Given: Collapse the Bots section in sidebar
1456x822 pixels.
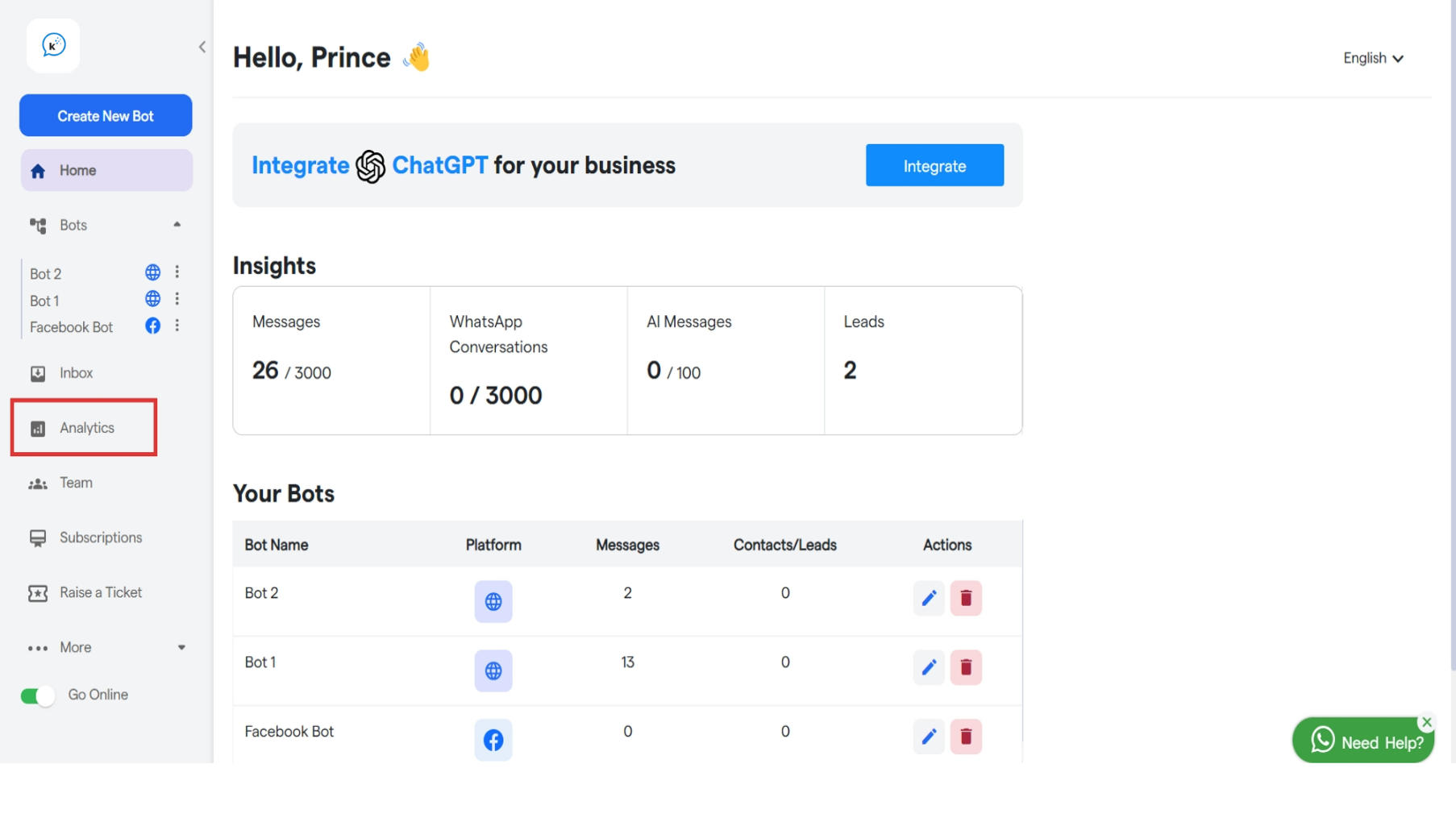Looking at the screenshot, I should pos(177,225).
